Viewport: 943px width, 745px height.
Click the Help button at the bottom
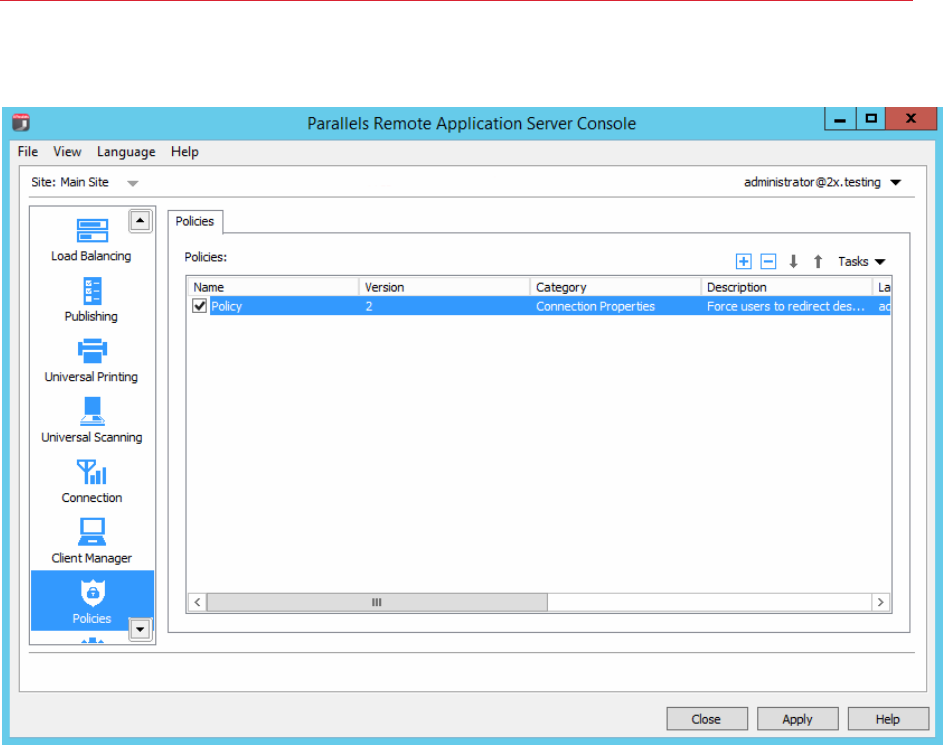click(888, 719)
